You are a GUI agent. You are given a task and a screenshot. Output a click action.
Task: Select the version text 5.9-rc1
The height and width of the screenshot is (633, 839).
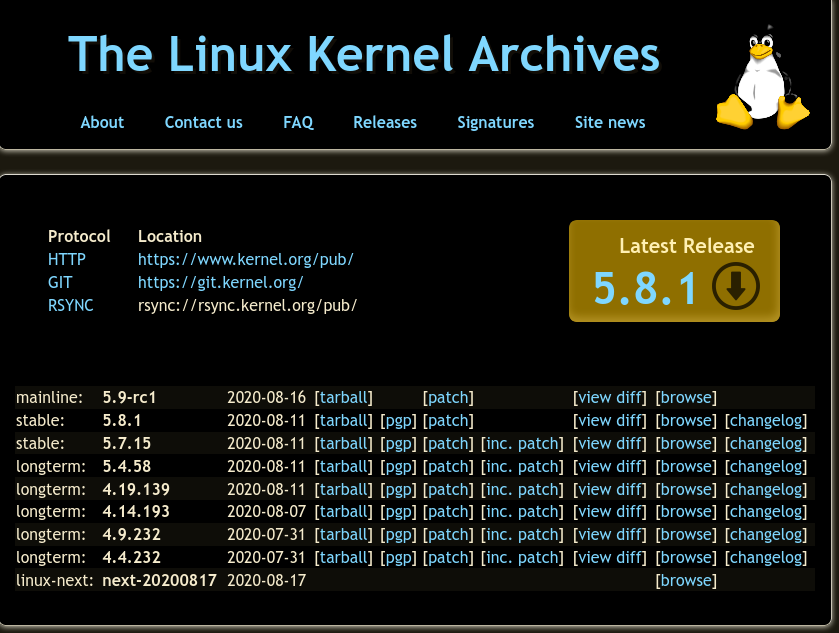(129, 398)
